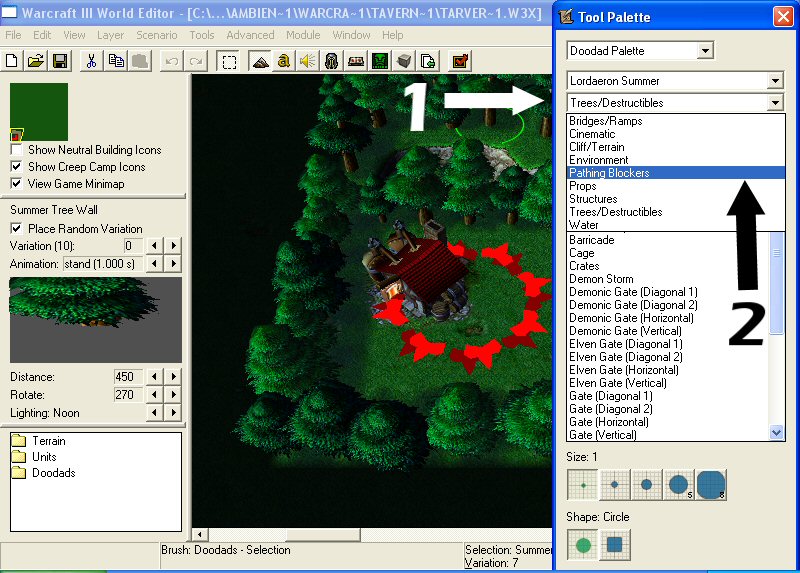Select Elven Gate (Horizontal) in doodad list
Image resolution: width=800 pixels, height=573 pixels.
point(624,370)
